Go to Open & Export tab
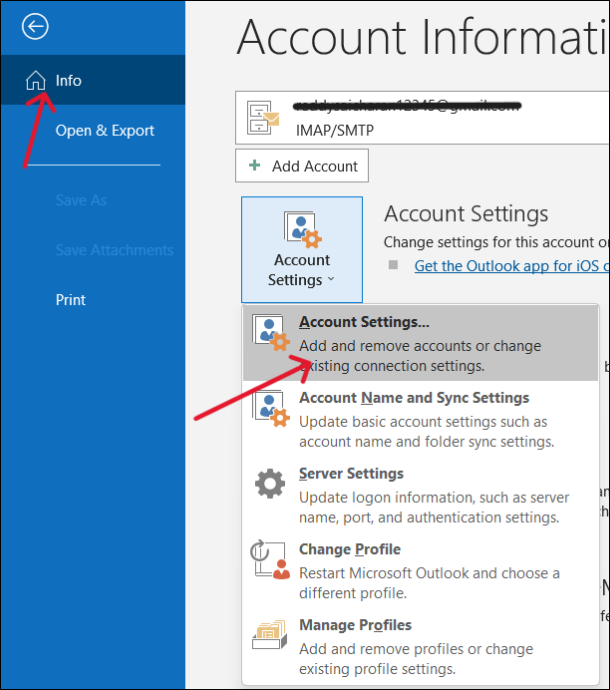Image resolution: width=610 pixels, height=690 pixels. pyautogui.click(x=105, y=130)
